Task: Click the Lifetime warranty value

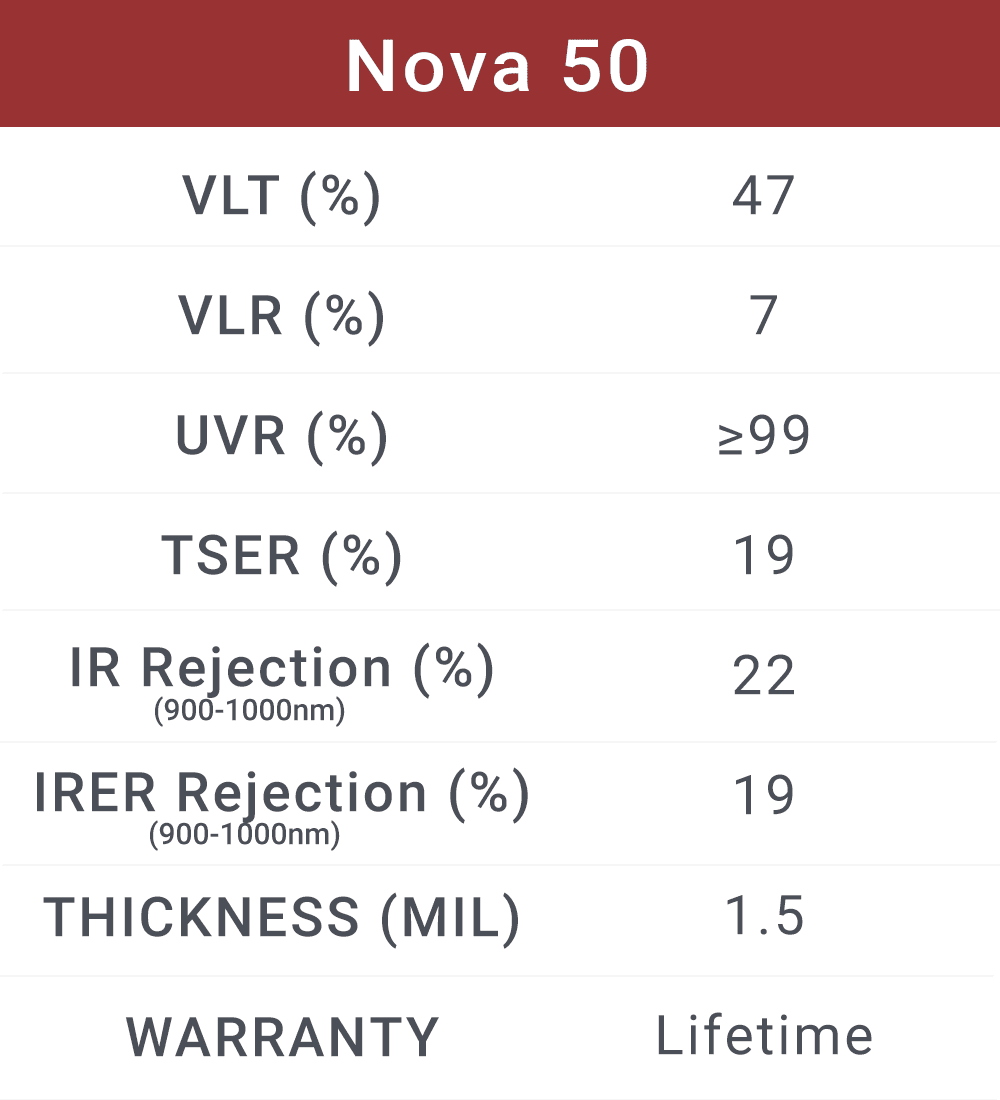Action: tap(764, 1036)
